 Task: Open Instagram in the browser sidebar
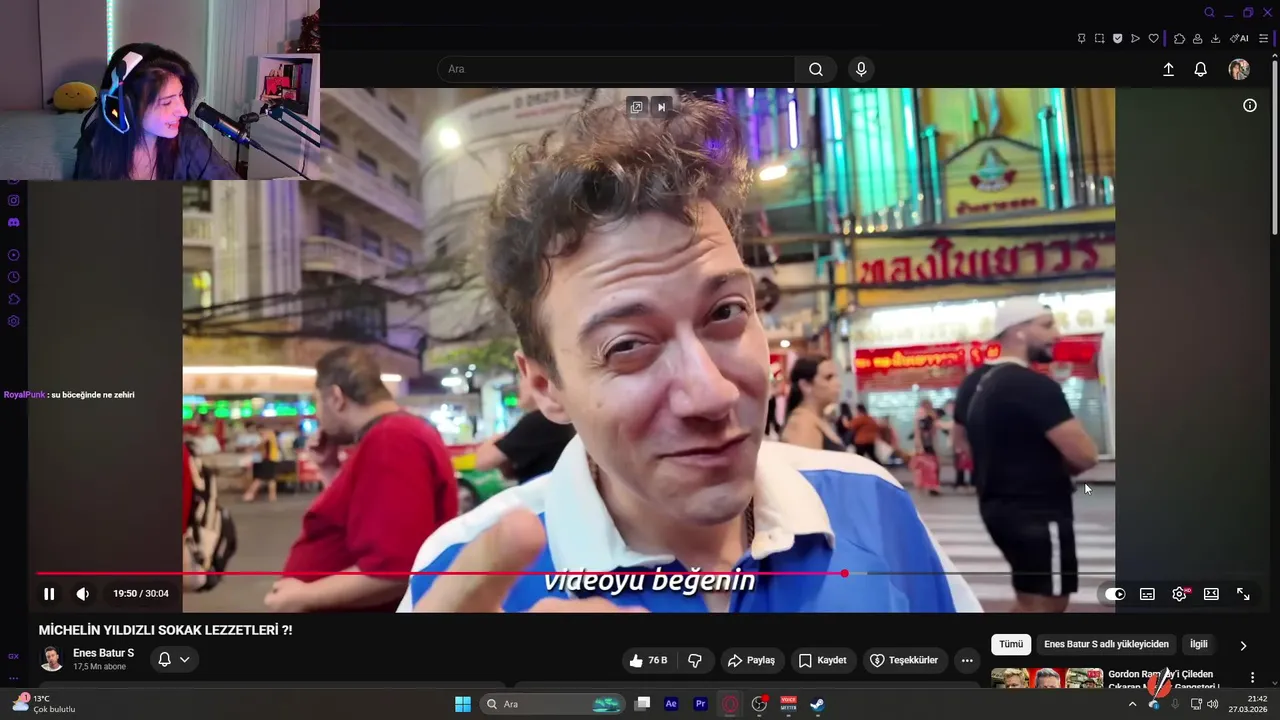[14, 200]
